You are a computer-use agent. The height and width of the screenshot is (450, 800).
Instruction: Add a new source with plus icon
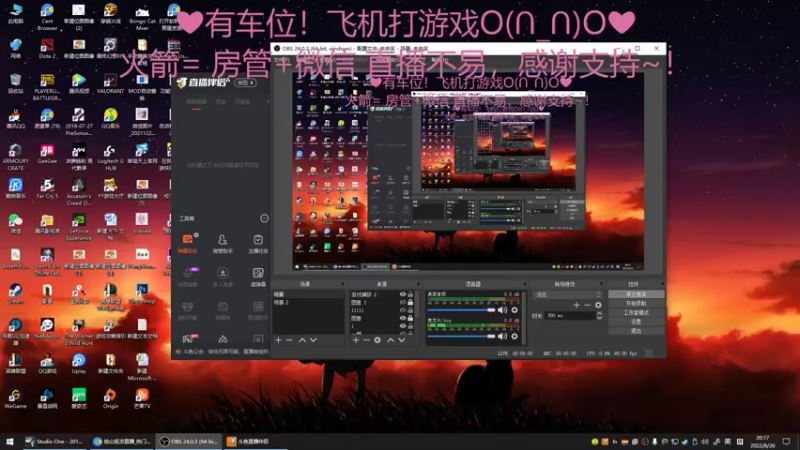tap(356, 340)
